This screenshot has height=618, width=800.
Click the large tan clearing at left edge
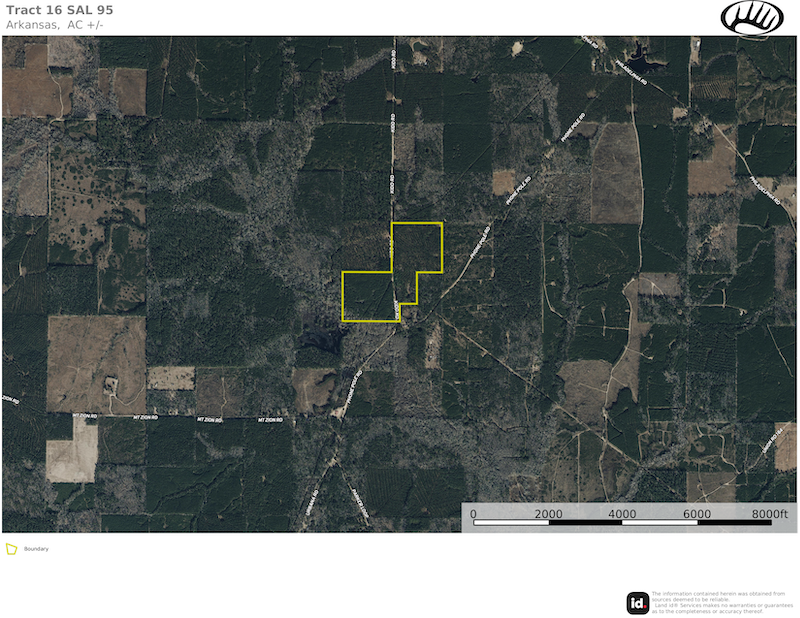96,350
